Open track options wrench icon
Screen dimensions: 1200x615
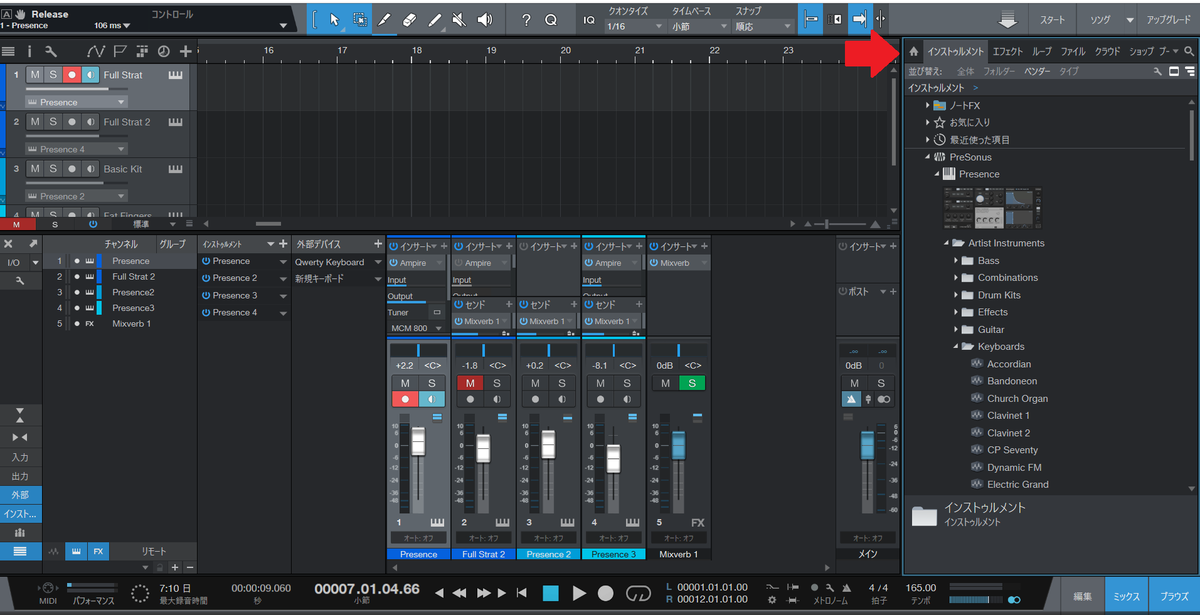[x=51, y=51]
